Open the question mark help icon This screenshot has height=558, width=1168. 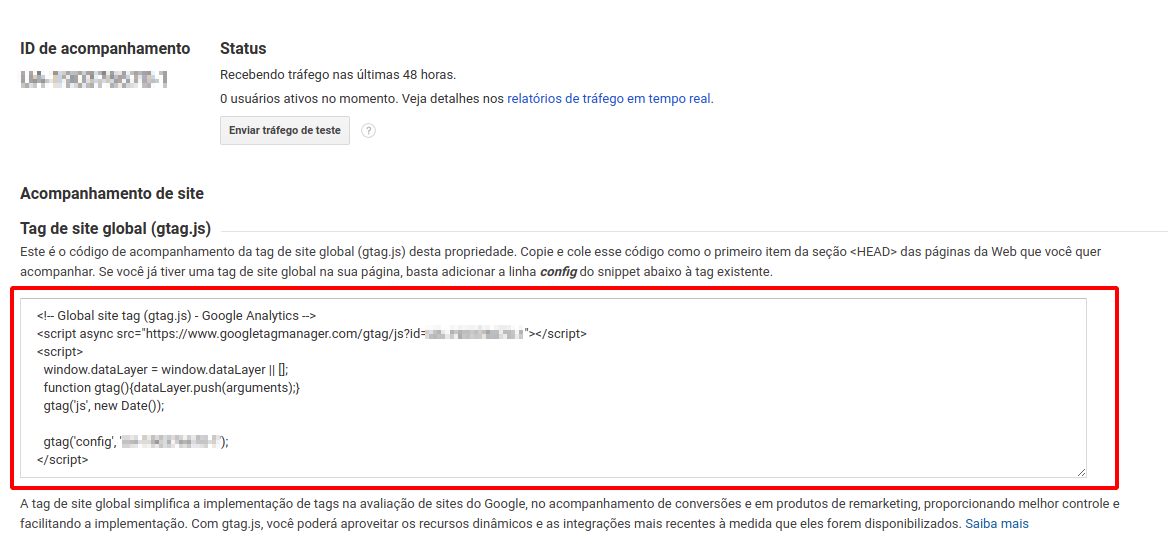[368, 131]
